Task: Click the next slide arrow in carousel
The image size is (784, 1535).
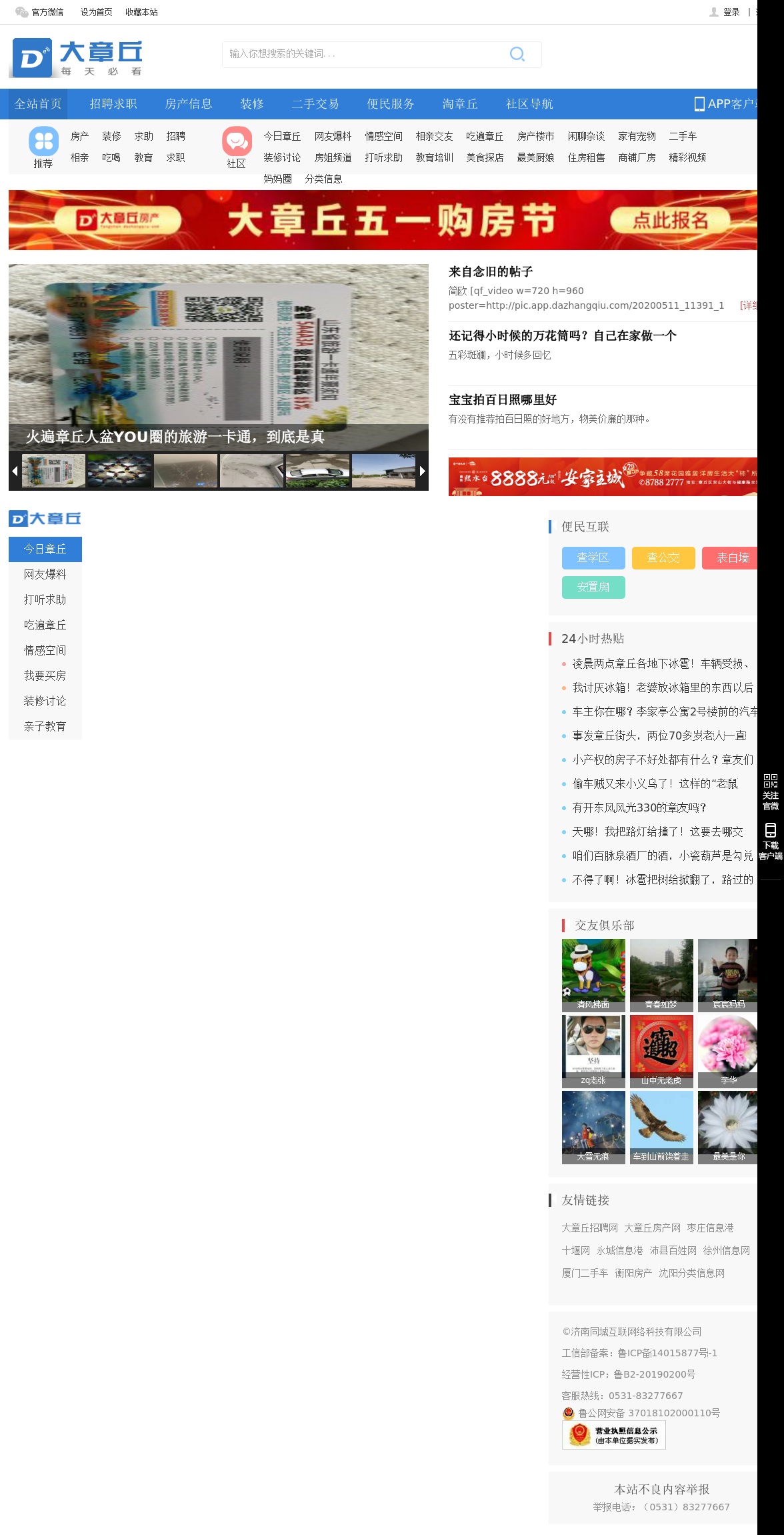Action: 422,471
